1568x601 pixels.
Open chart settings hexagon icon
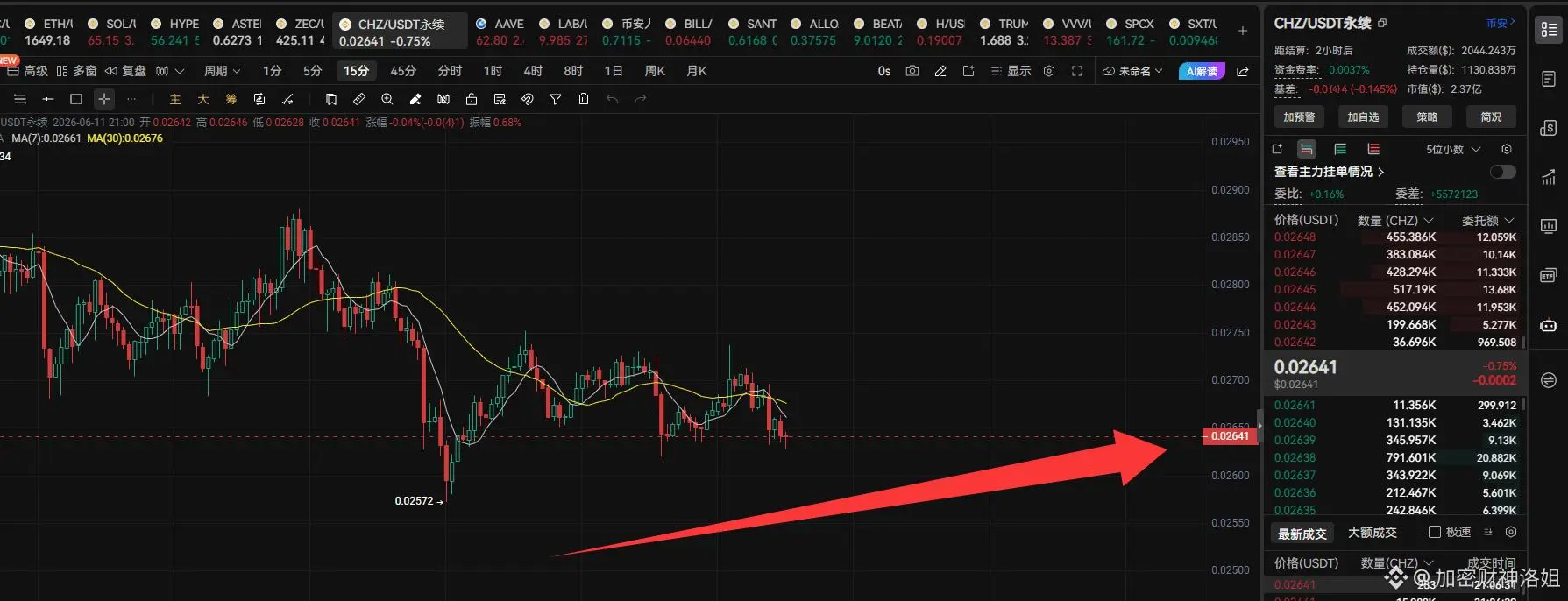point(1049,71)
